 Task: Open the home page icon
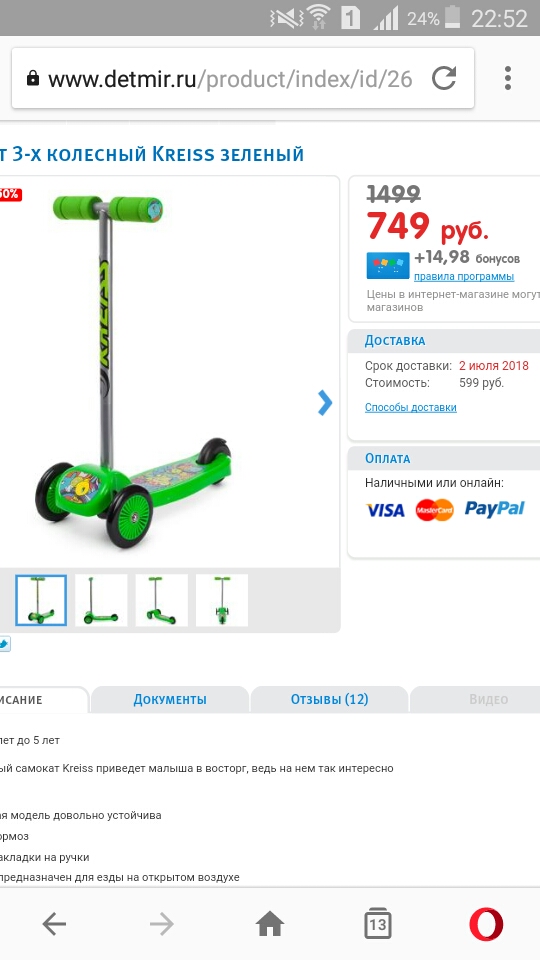(270, 924)
